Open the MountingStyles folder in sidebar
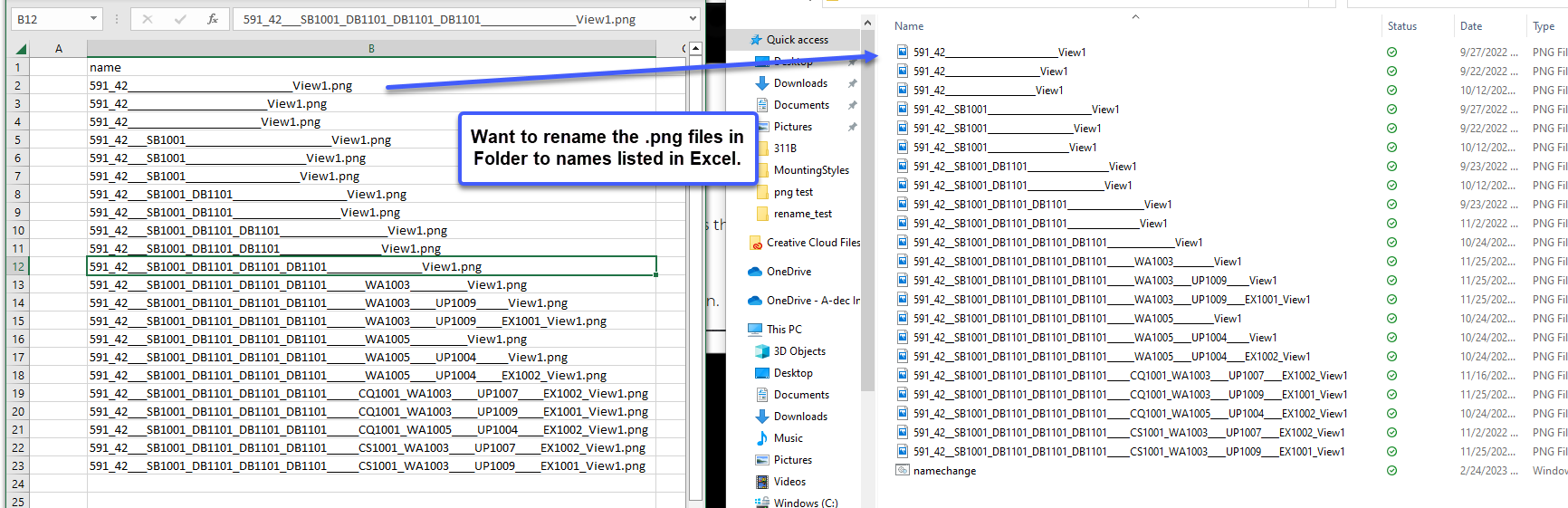This screenshot has width=1568, height=508. pyautogui.click(x=811, y=170)
